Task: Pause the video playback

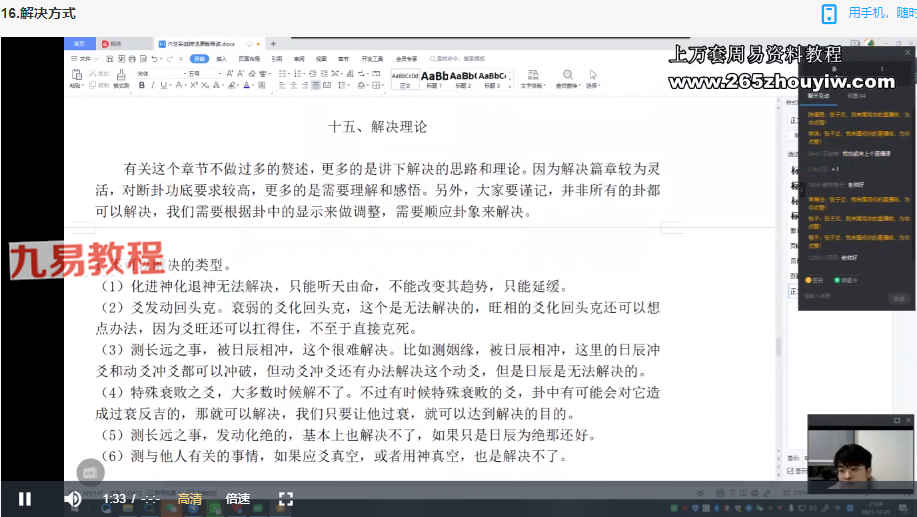Action: click(x=25, y=498)
